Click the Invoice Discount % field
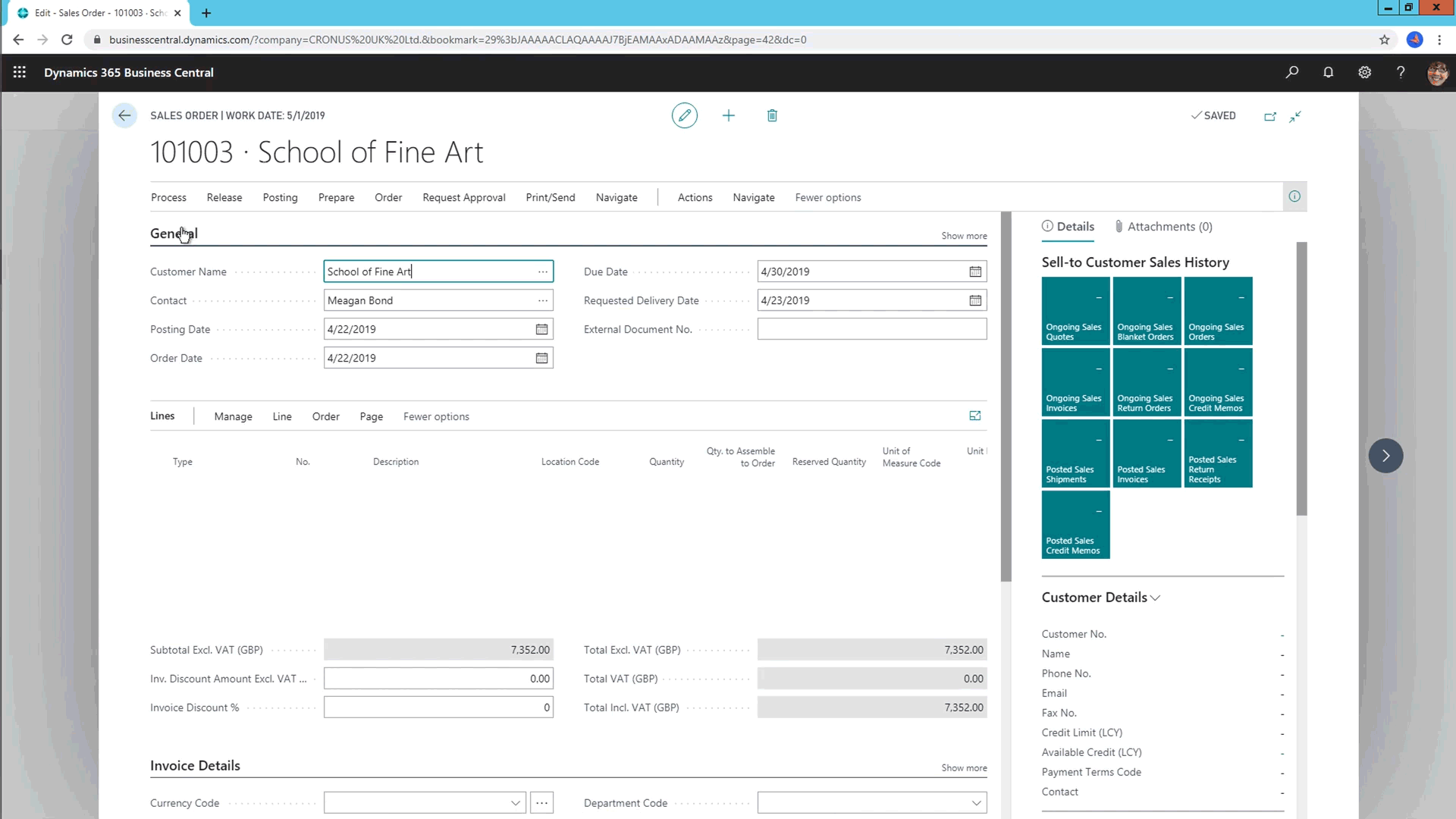The width and height of the screenshot is (1456, 819). (x=438, y=708)
